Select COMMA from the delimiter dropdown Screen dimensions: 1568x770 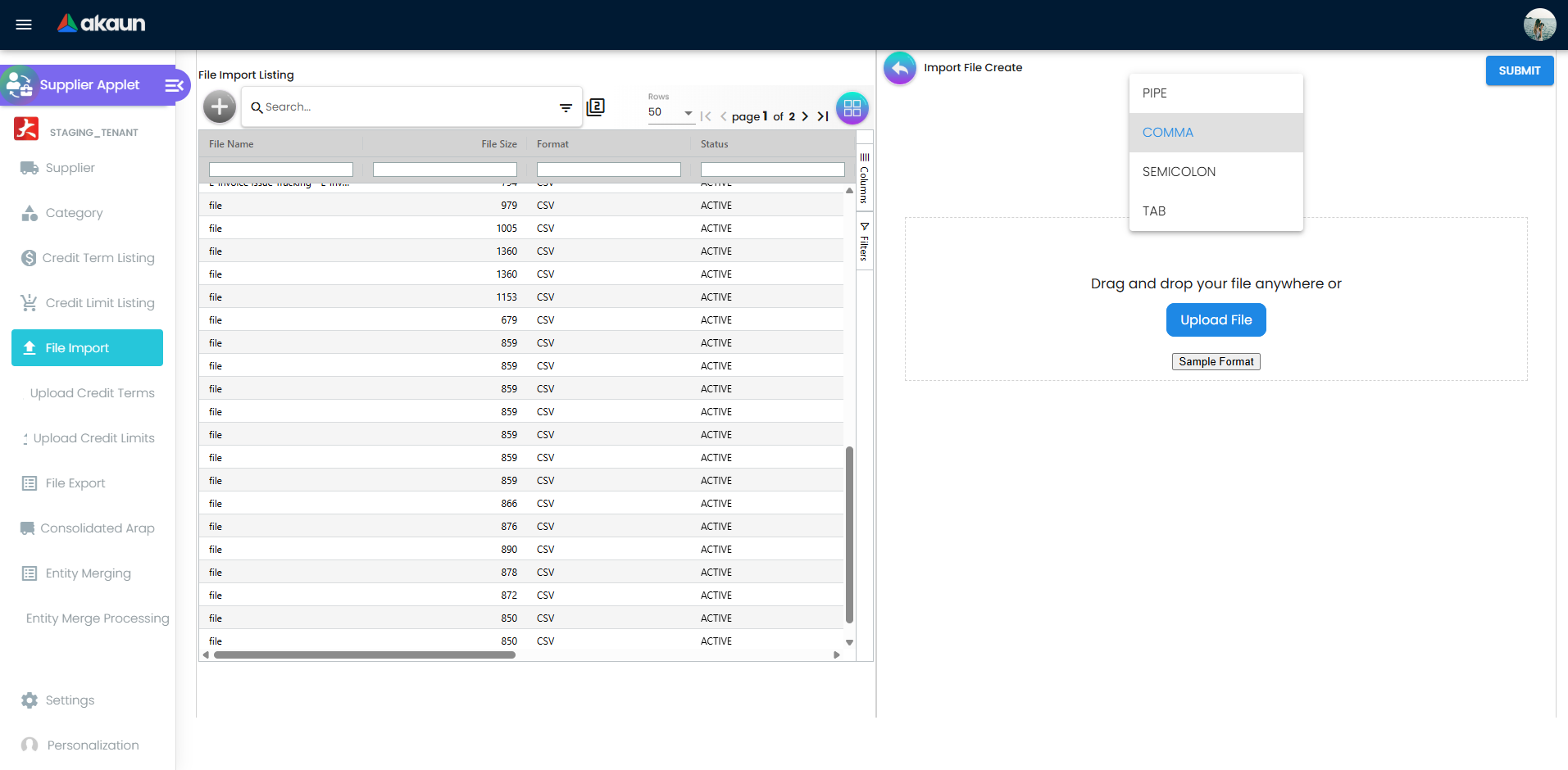coord(1167,132)
